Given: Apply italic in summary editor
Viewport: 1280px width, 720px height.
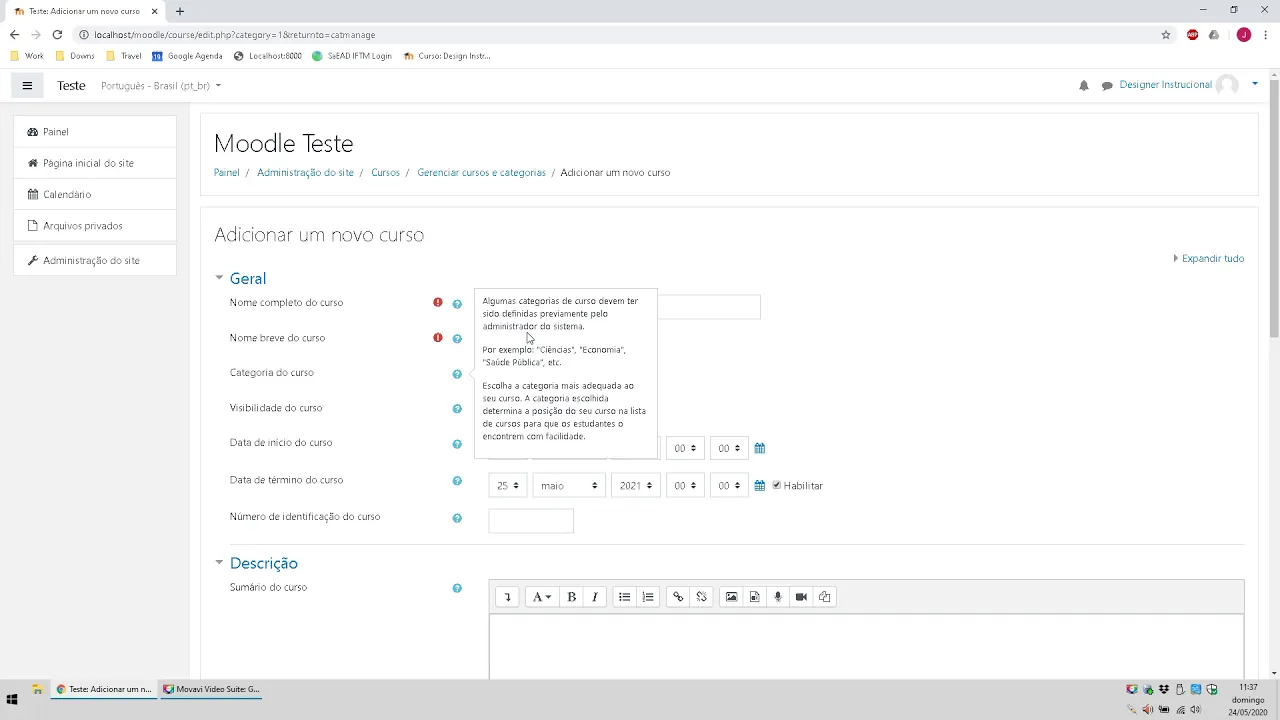Looking at the screenshot, I should [595, 597].
